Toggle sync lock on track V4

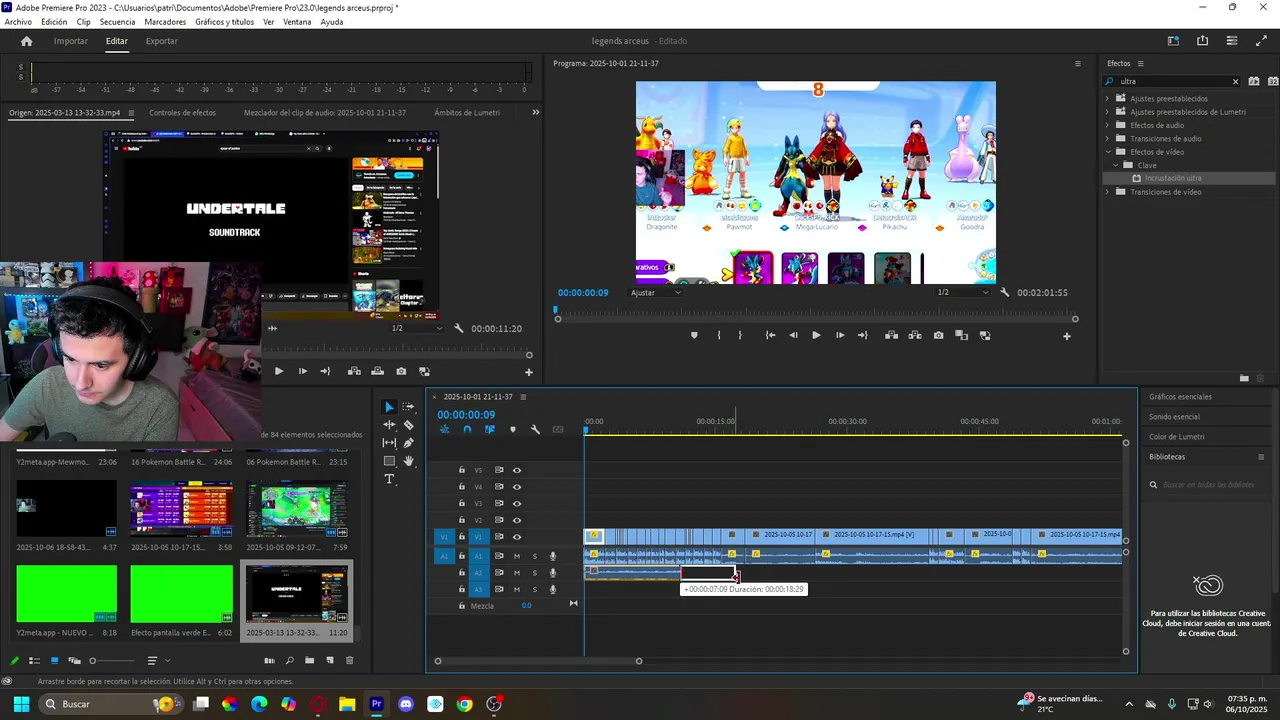point(499,487)
